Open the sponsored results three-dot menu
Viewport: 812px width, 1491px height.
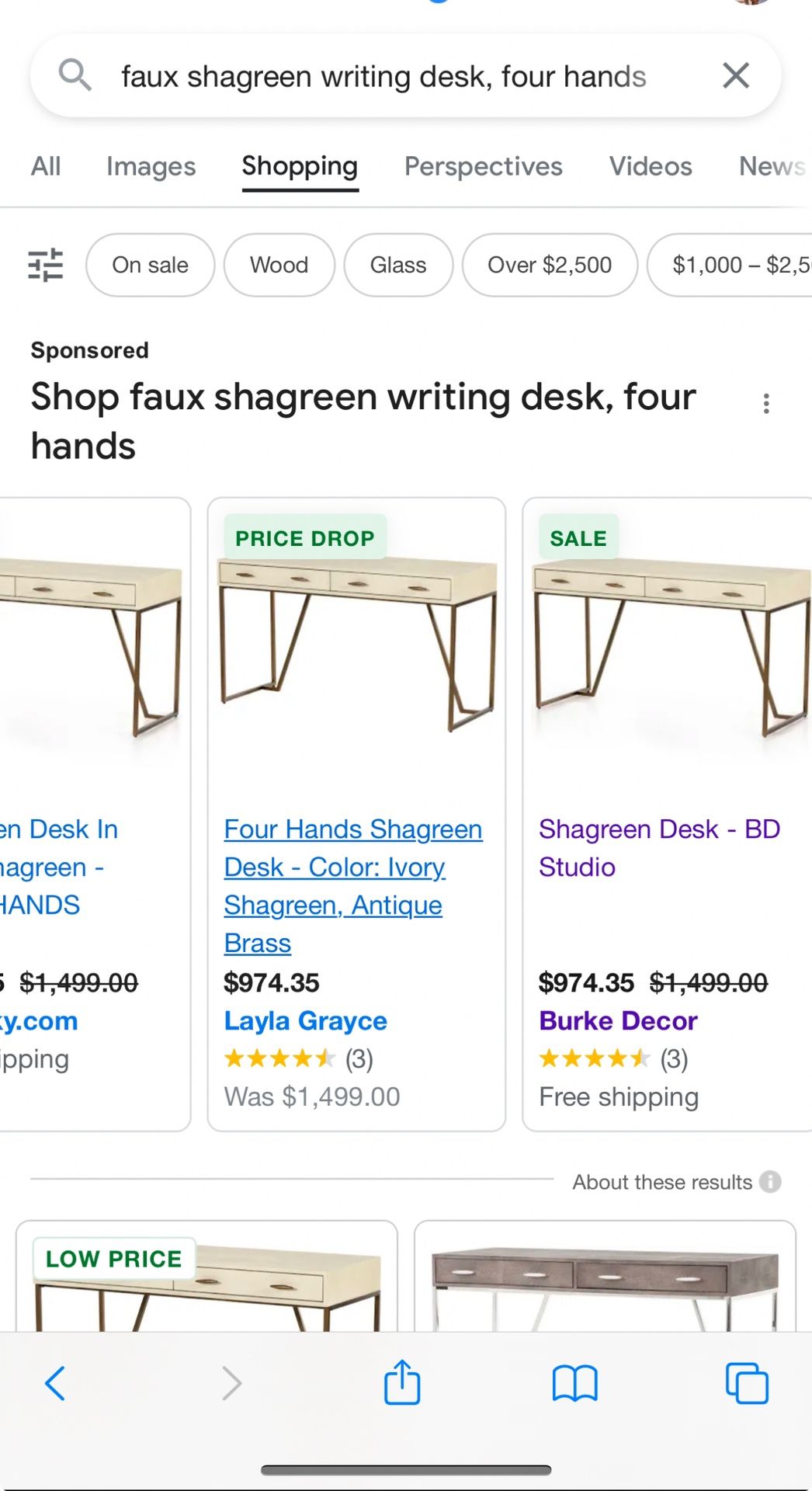[x=767, y=402]
